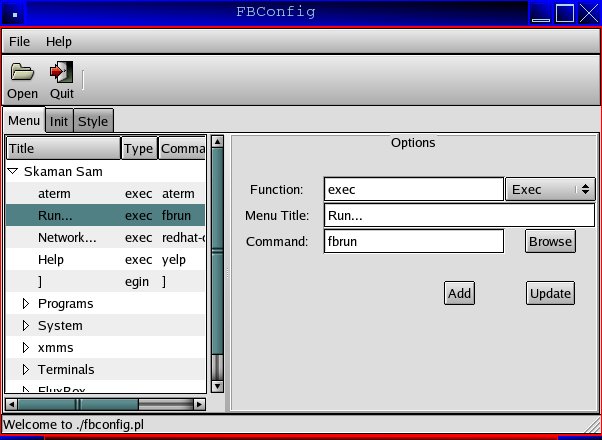Click the vertical scrollbar down arrow

click(x=217, y=386)
